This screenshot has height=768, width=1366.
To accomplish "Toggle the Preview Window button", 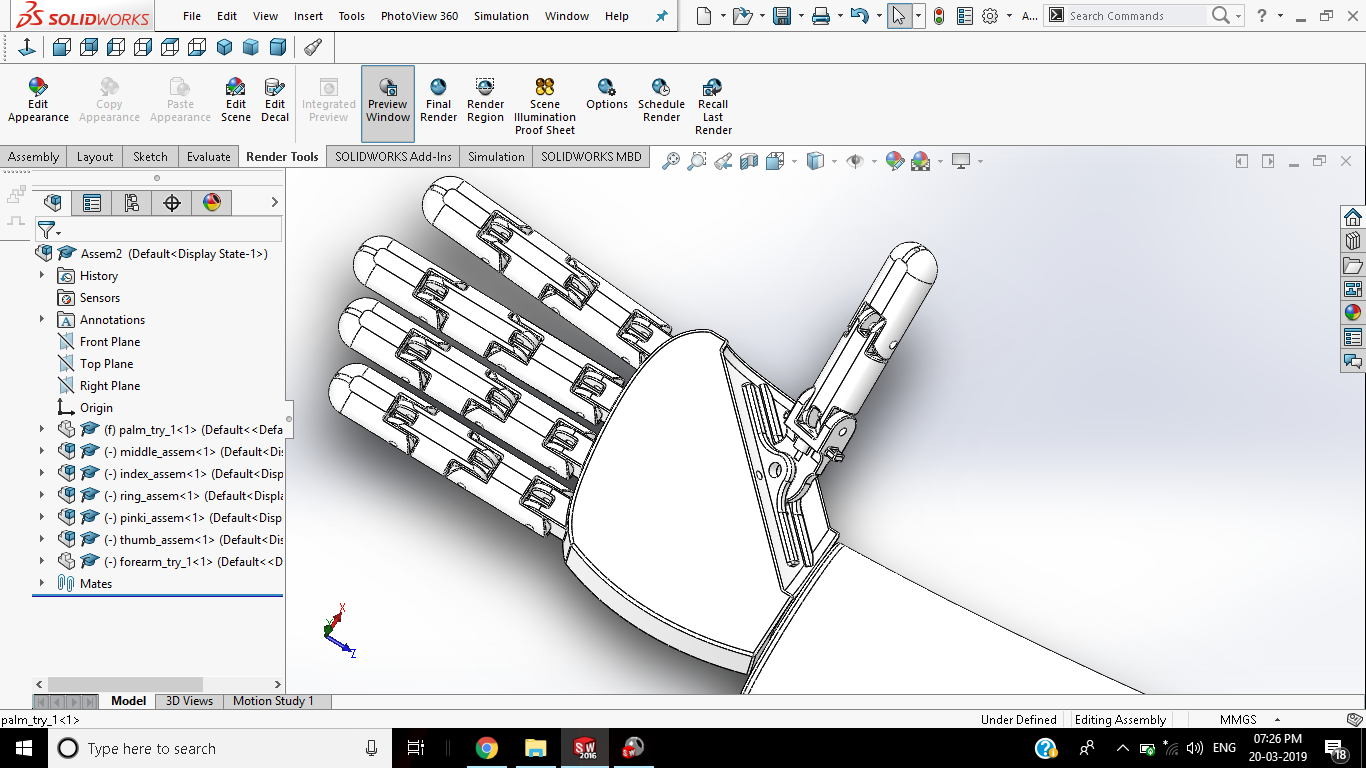I will [x=388, y=104].
